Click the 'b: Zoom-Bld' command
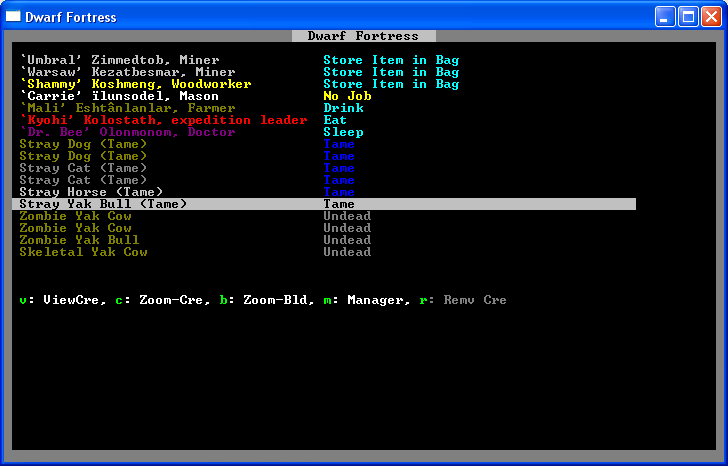728x466 pixels. click(267, 300)
